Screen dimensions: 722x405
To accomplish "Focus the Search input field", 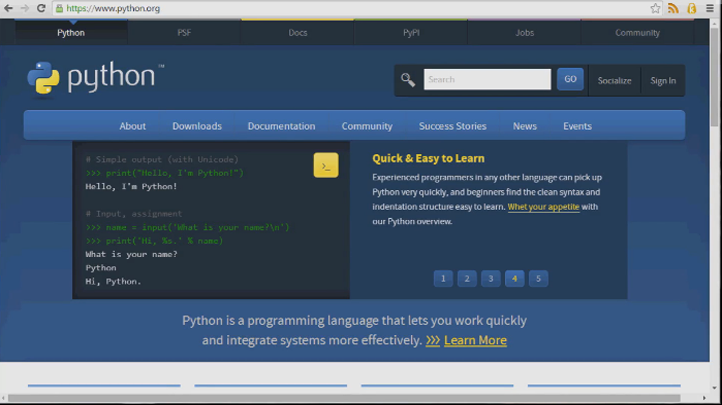I will click(x=487, y=79).
